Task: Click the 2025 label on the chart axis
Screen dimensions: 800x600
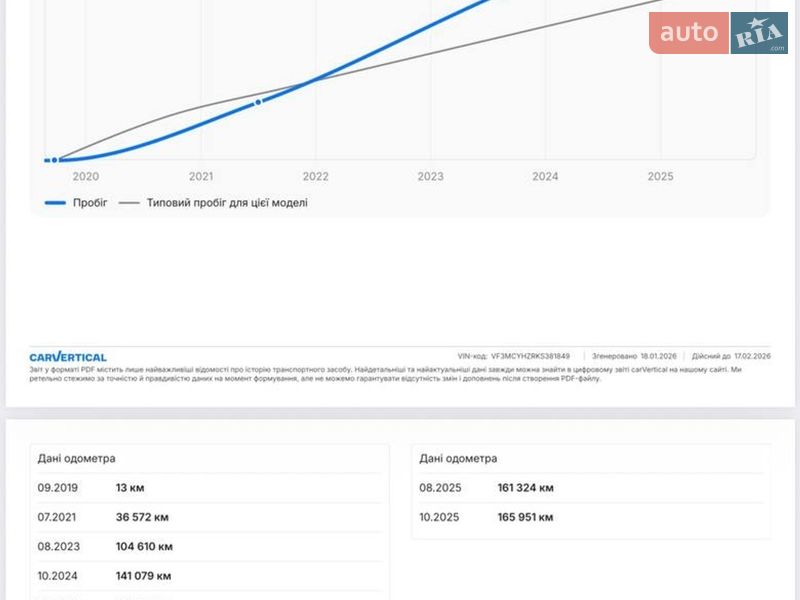Action: coord(660,177)
